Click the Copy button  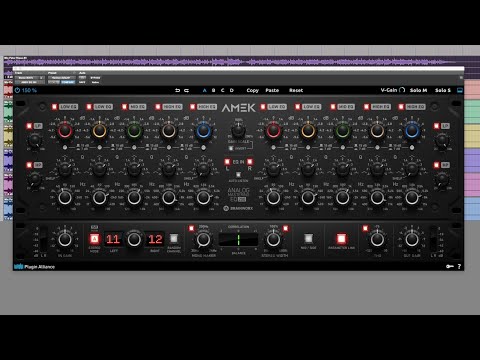(x=253, y=90)
